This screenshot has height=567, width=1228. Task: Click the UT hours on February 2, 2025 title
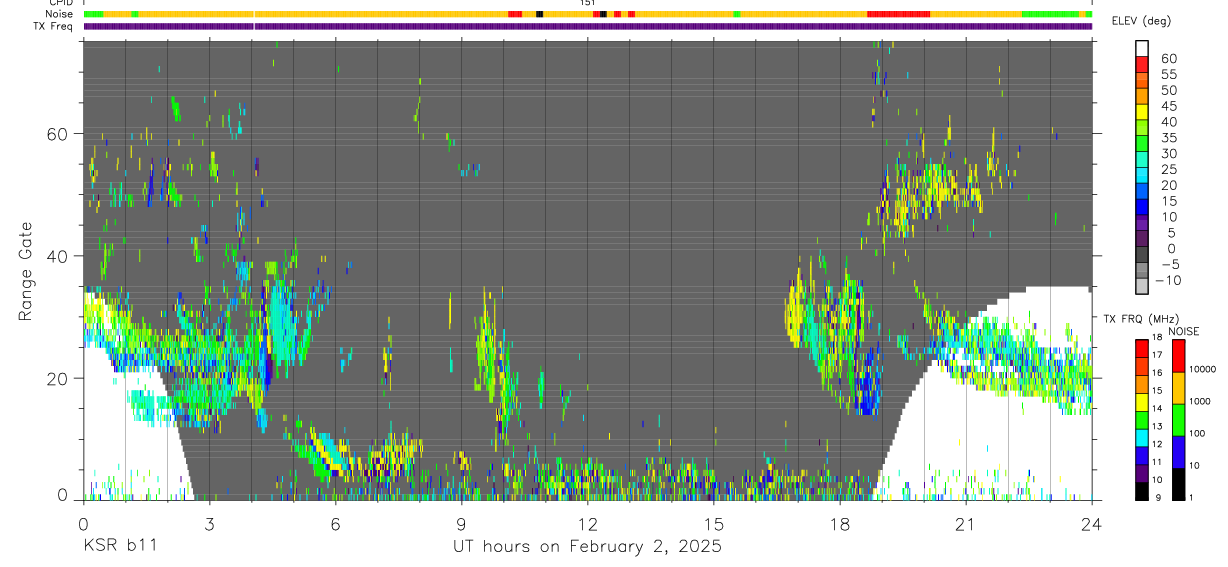(587, 547)
